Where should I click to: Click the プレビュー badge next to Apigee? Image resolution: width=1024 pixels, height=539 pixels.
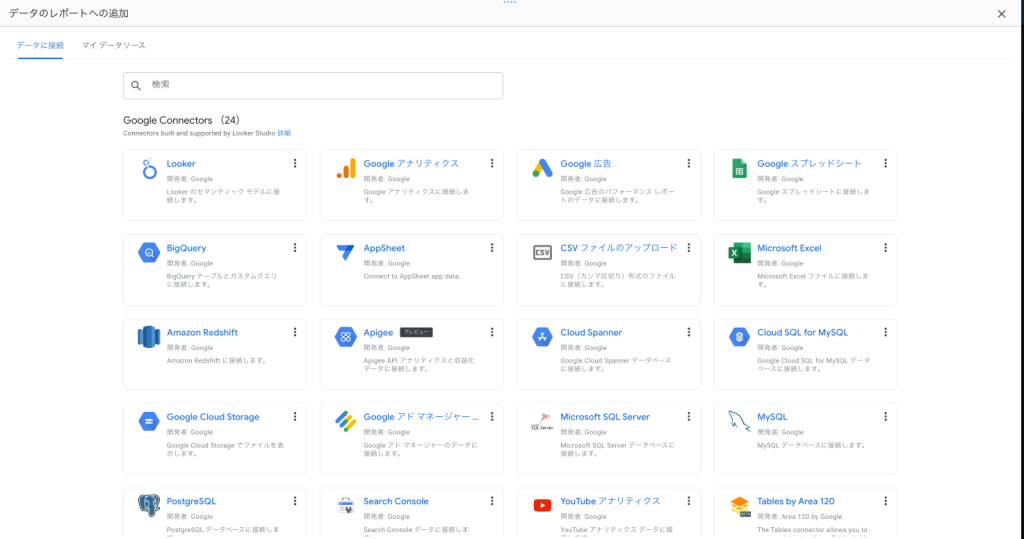click(416, 333)
